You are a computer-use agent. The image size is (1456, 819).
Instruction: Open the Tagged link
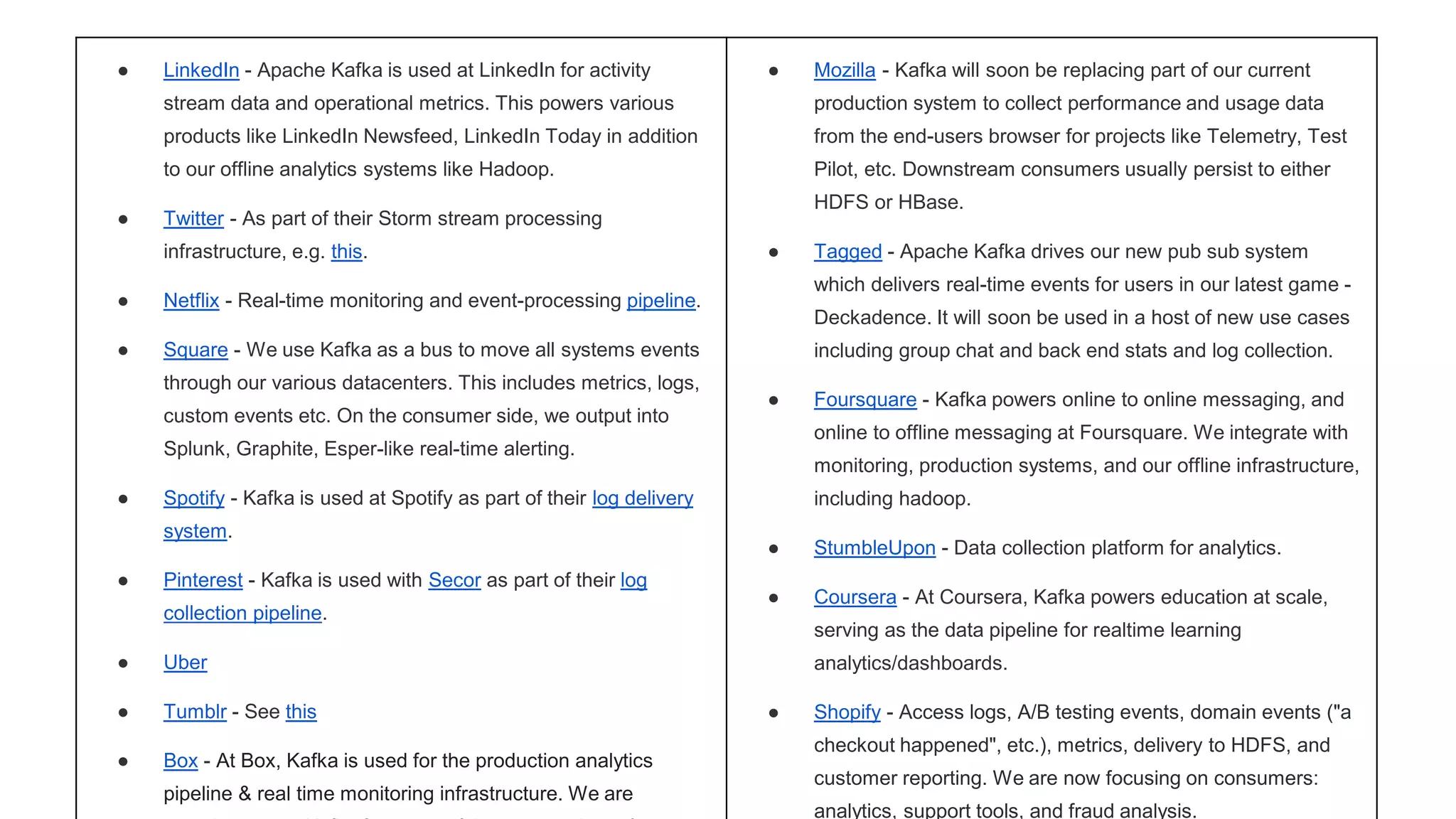(x=847, y=252)
